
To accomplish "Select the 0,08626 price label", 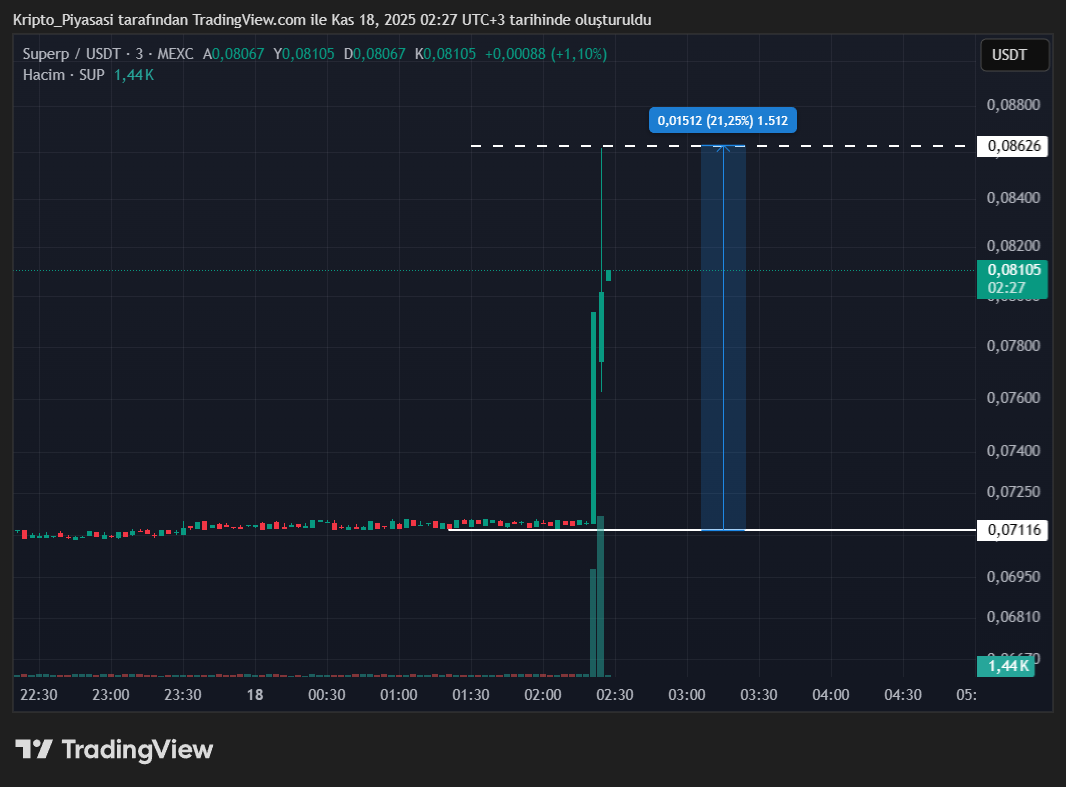I will click(1014, 147).
